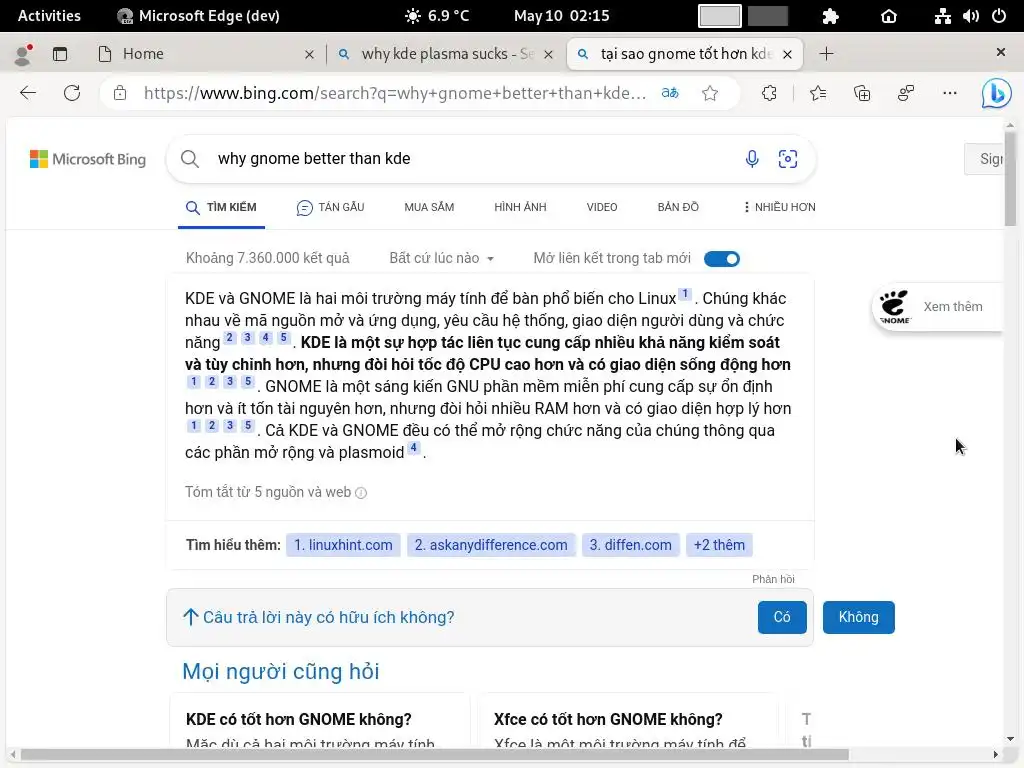
Task: Open a new tab with plus button
Action: (826, 54)
